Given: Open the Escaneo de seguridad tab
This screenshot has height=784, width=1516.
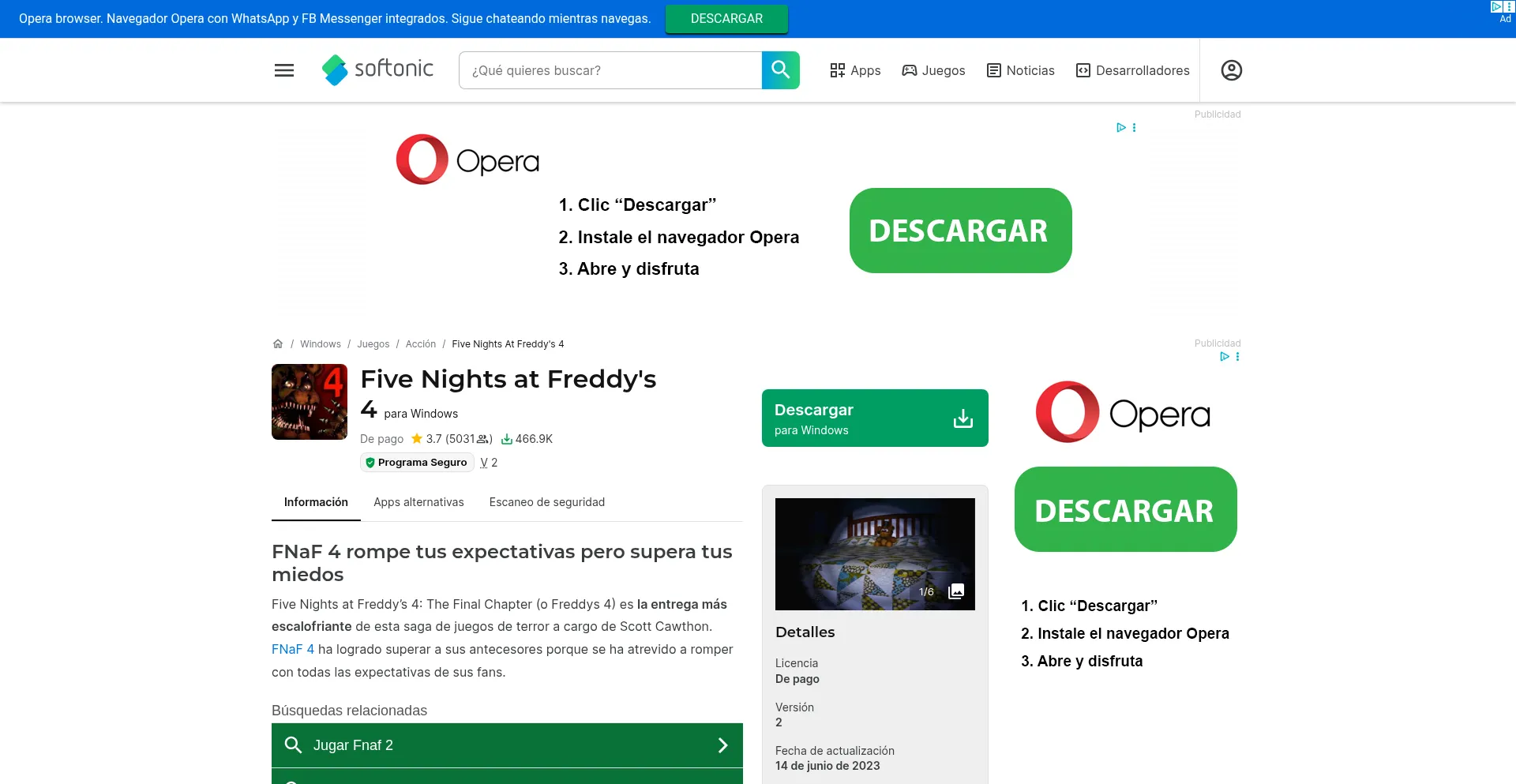Looking at the screenshot, I should [547, 501].
